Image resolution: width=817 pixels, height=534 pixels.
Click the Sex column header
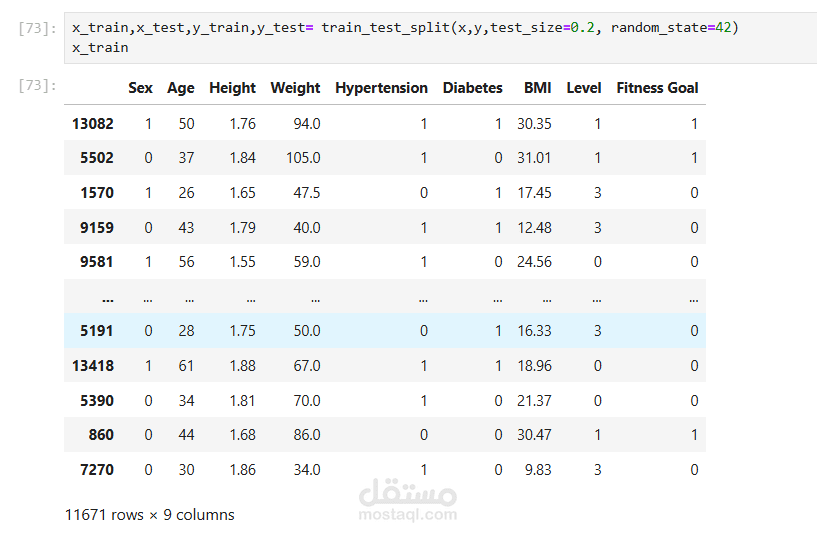[140, 88]
